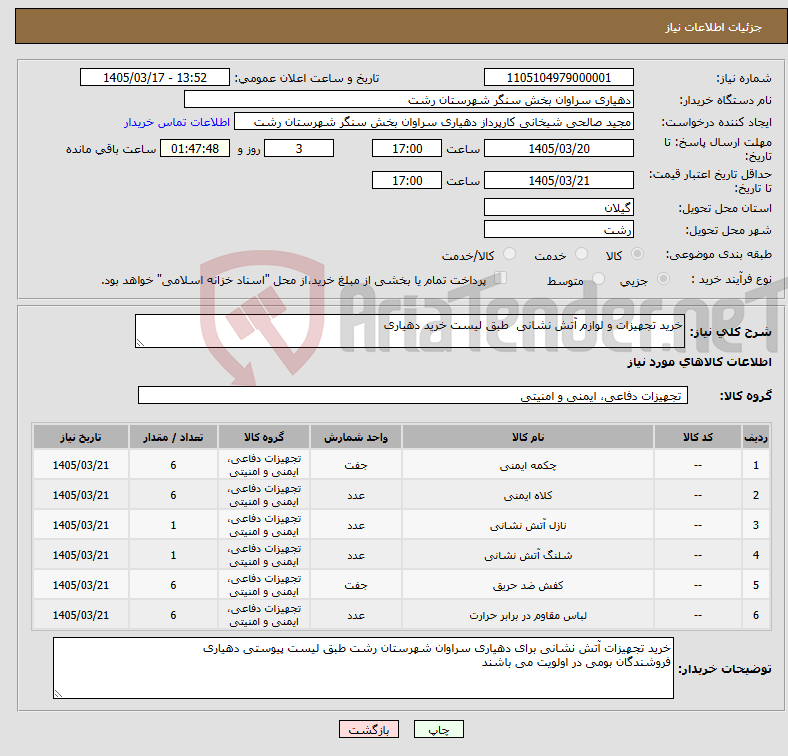Click the بازگشت back button

(369, 729)
